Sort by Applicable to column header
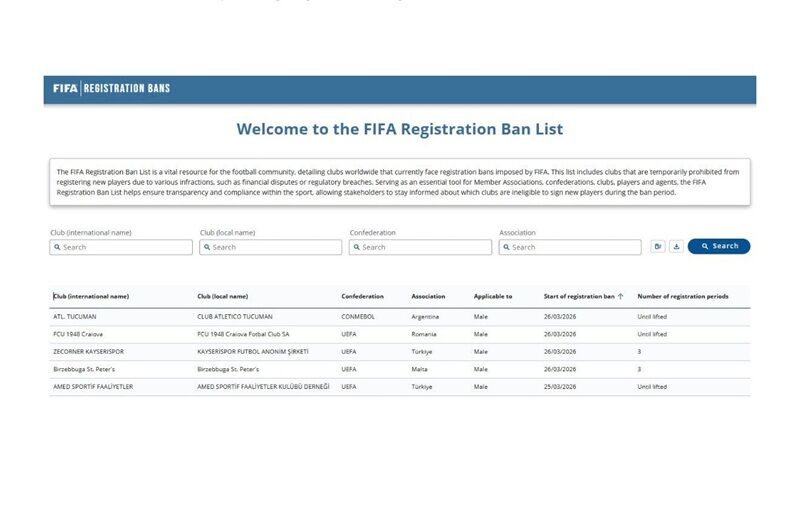This screenshot has width=800, height=513. (x=493, y=296)
